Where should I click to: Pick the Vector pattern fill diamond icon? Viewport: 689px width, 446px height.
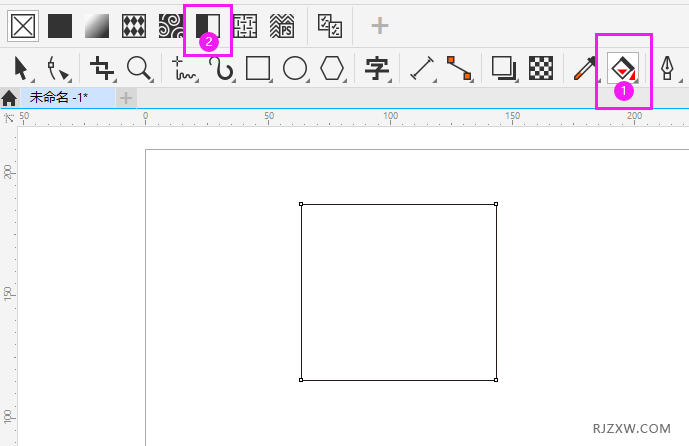pos(134,26)
